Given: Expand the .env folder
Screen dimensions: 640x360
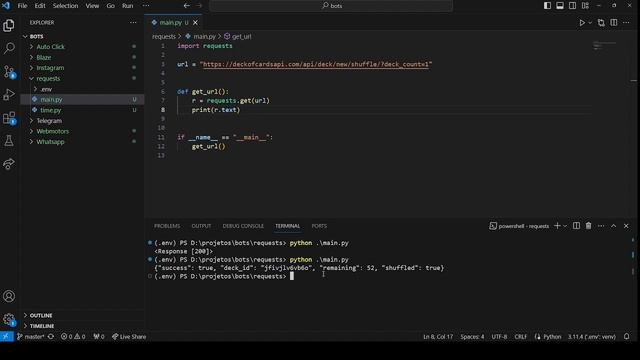Looking at the screenshot, I should coord(36,89).
